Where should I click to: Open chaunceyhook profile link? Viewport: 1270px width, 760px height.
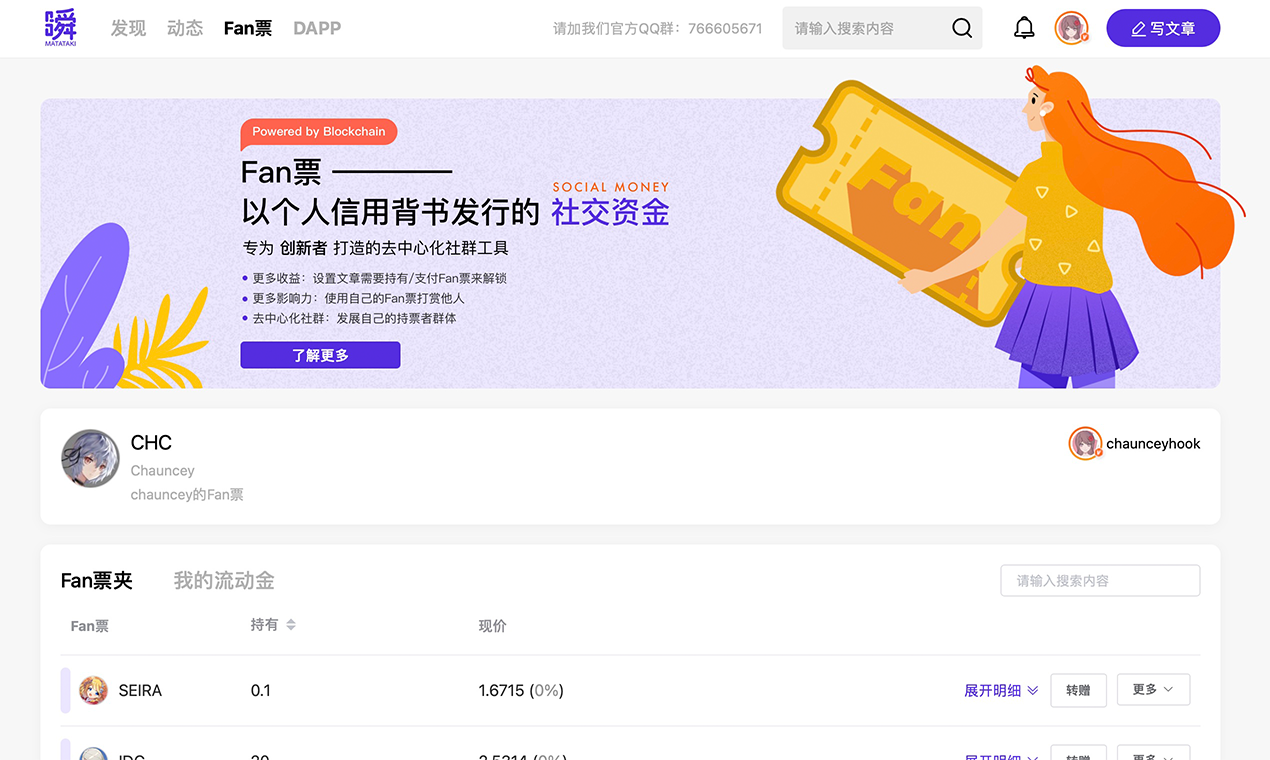1153,444
